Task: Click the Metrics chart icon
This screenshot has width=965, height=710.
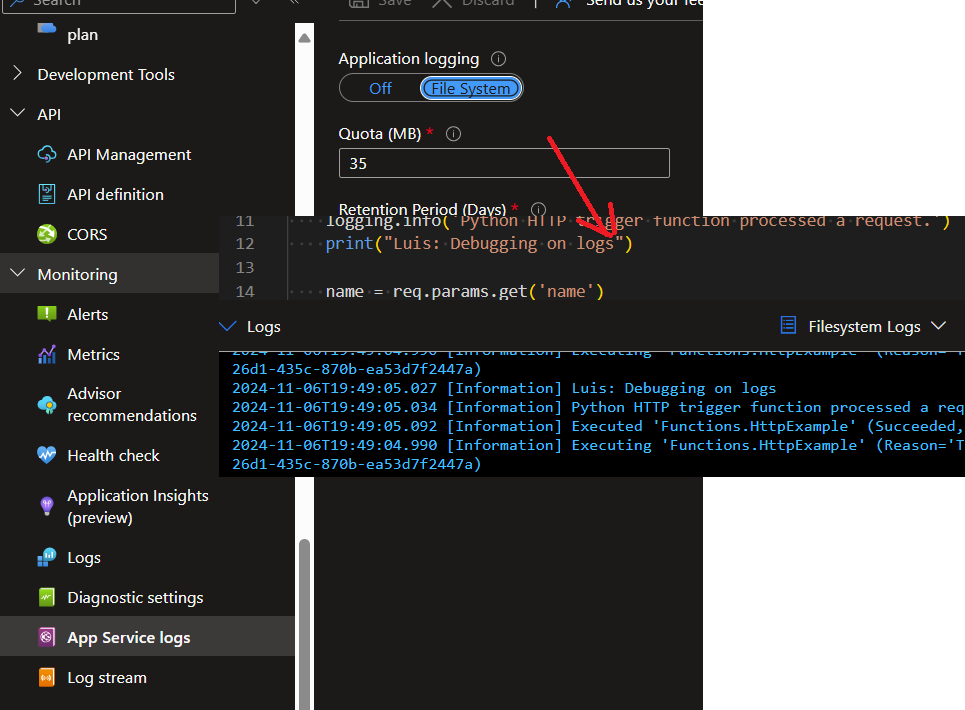Action: 47,354
